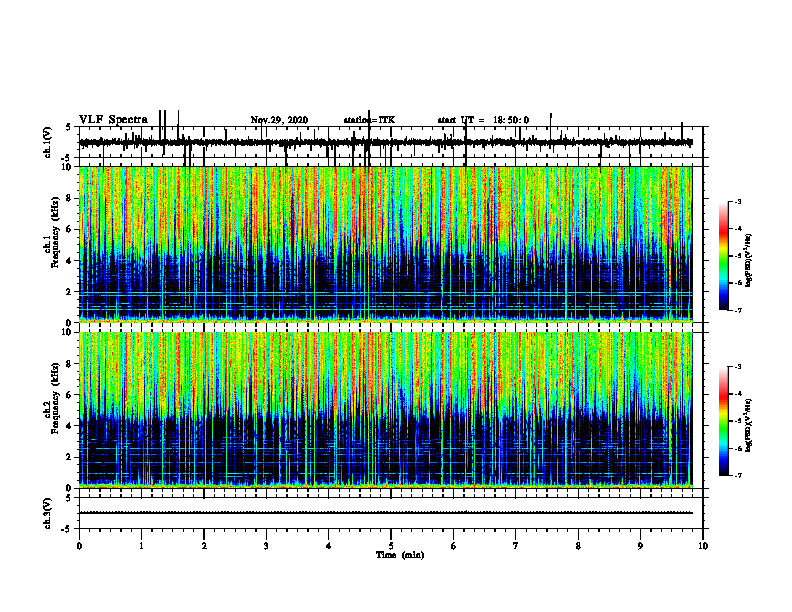This screenshot has height=612, width=792.
Task: Click time axis tick label "7"
Action: point(516,546)
